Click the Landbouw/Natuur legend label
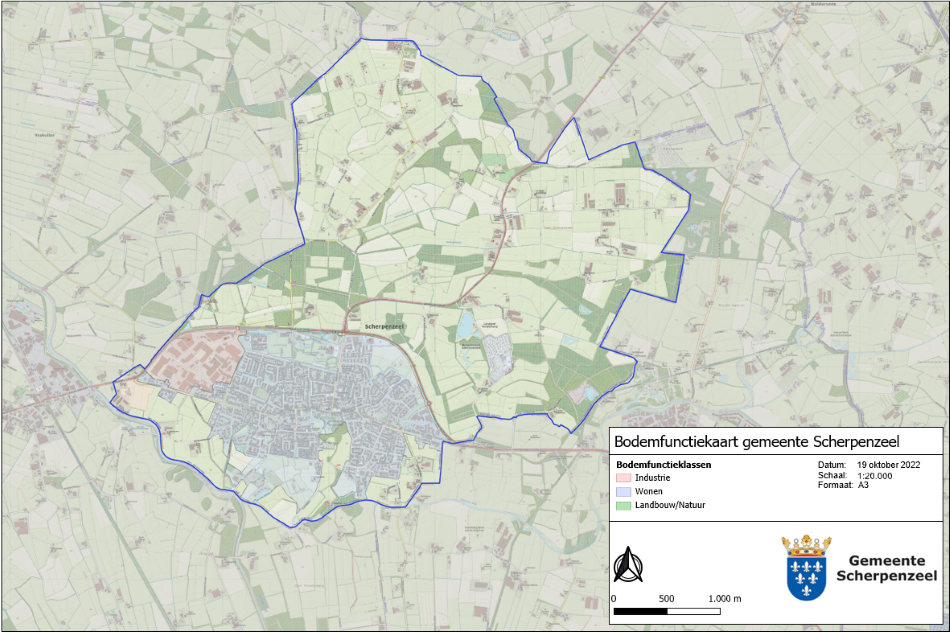This screenshot has width=950, height=632. click(x=670, y=506)
